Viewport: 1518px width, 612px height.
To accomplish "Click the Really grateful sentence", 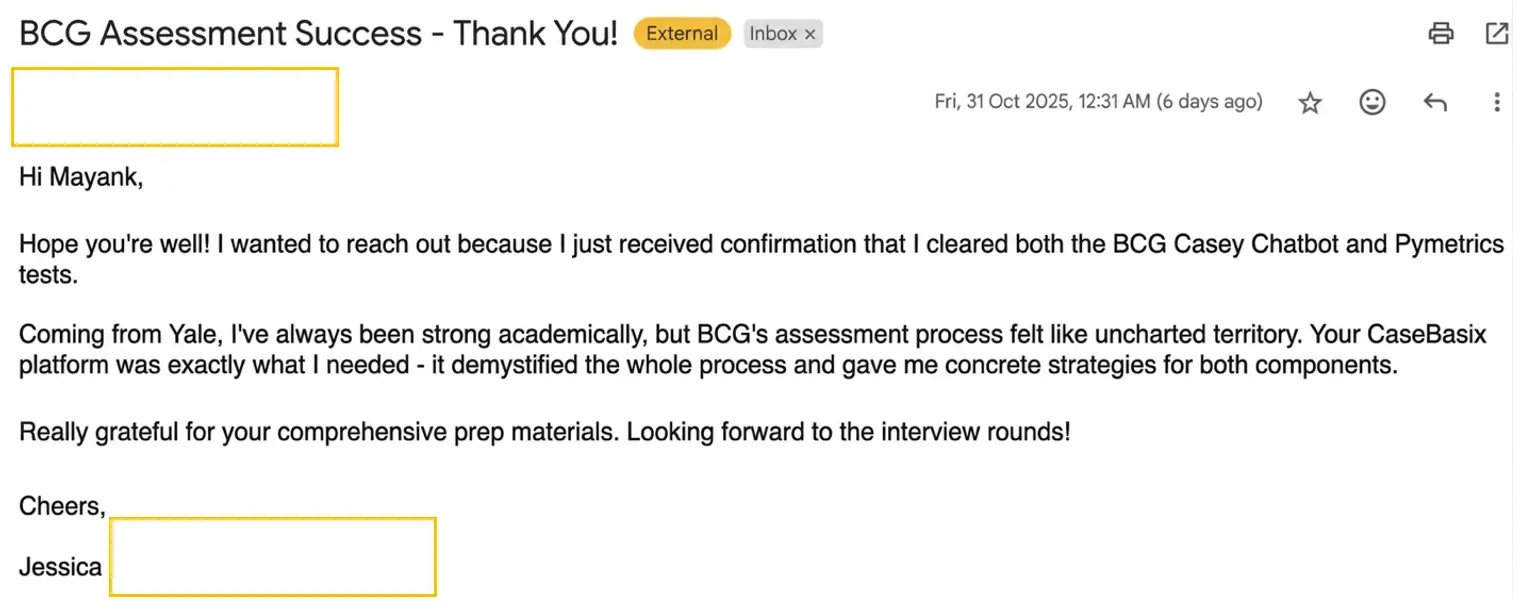I will 545,433.
